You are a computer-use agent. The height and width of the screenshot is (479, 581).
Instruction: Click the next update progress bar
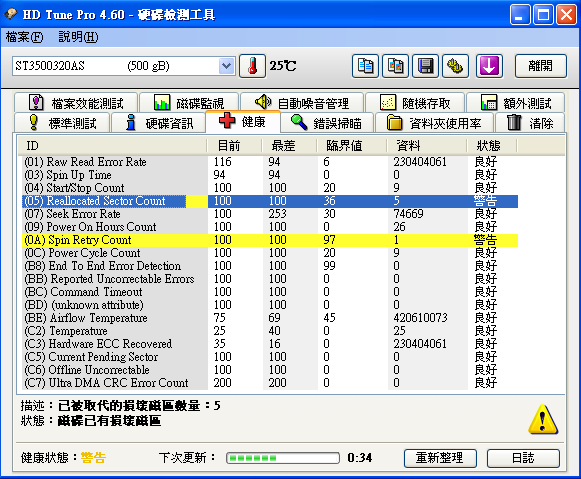283,458
